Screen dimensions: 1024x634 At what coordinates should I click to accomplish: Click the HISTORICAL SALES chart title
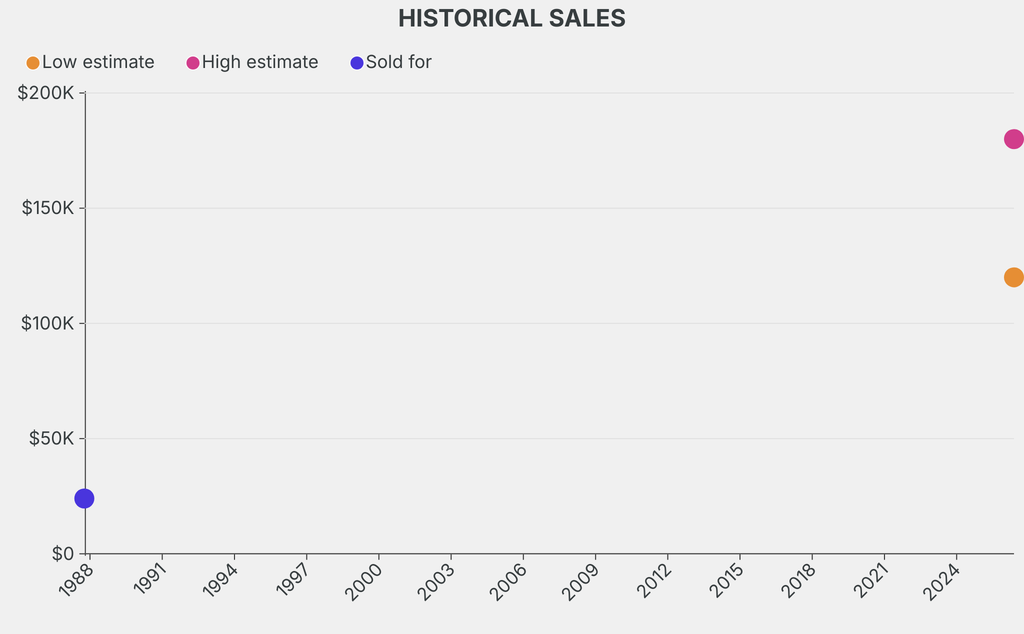coord(512,18)
